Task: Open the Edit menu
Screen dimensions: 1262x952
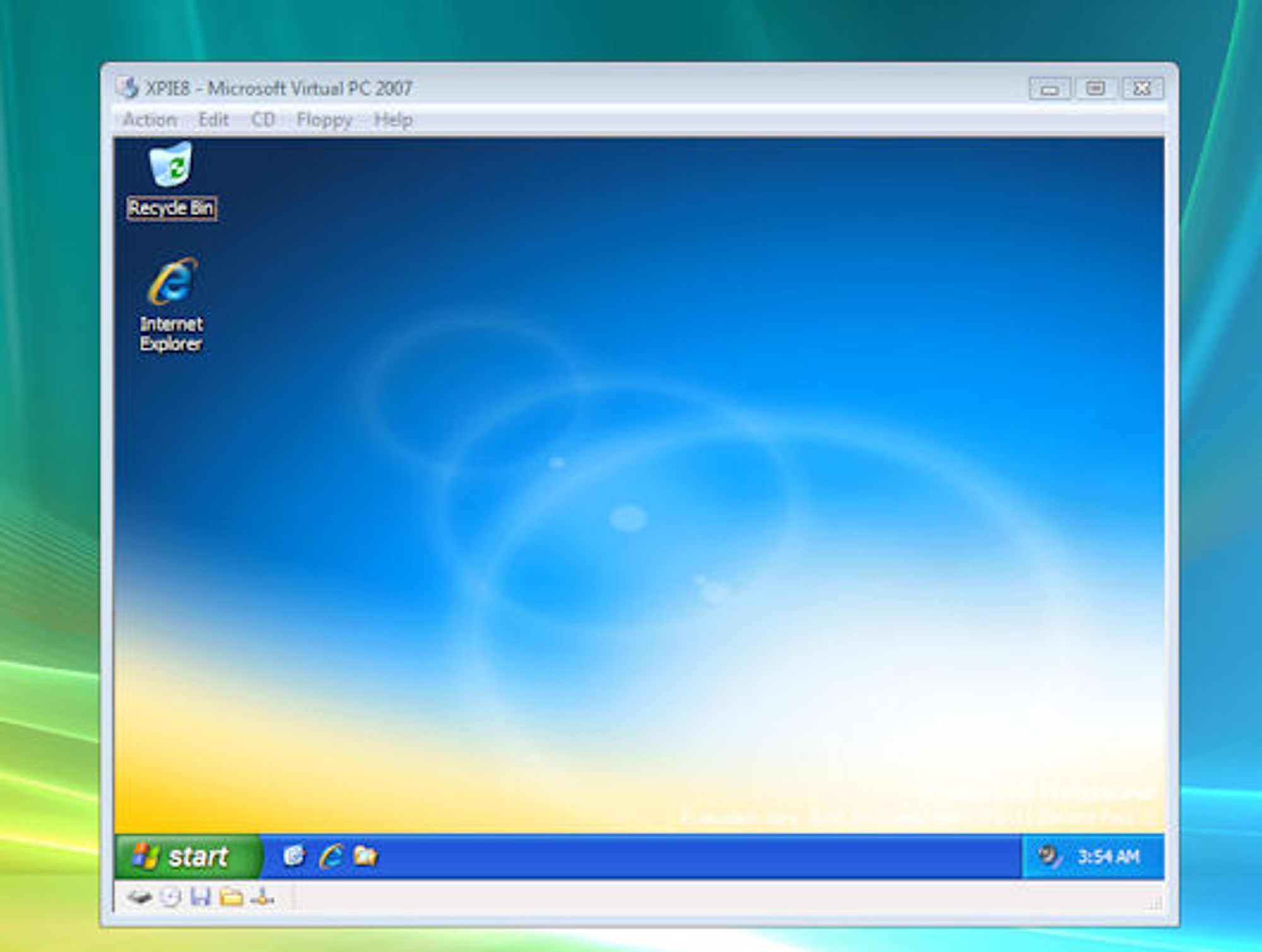Action: 213,120
